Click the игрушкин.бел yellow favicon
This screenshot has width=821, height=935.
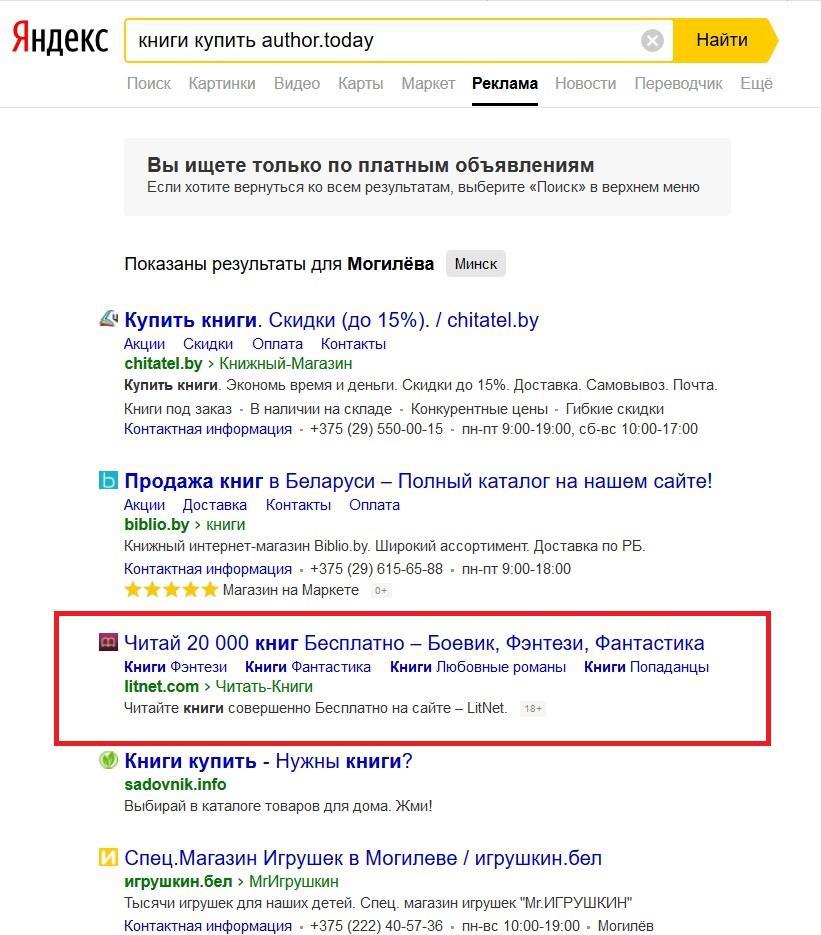[108, 858]
